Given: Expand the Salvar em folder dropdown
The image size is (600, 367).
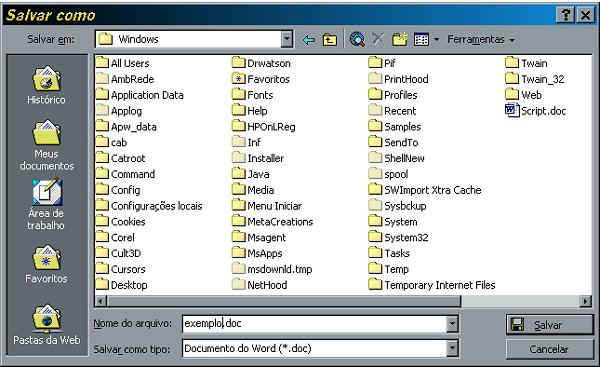Looking at the screenshot, I should 287,39.
